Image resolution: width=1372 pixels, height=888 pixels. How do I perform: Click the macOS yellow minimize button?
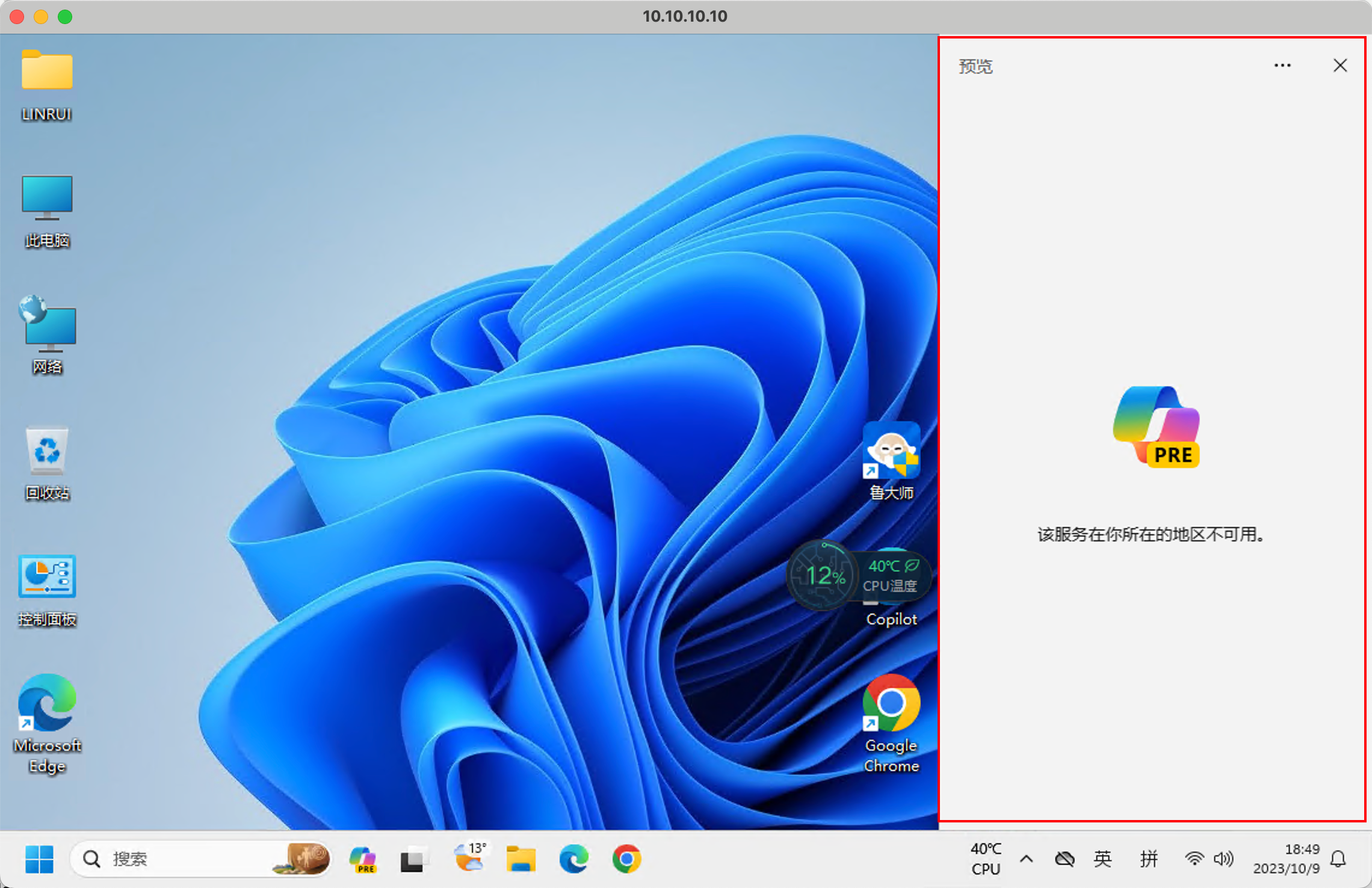(41, 16)
